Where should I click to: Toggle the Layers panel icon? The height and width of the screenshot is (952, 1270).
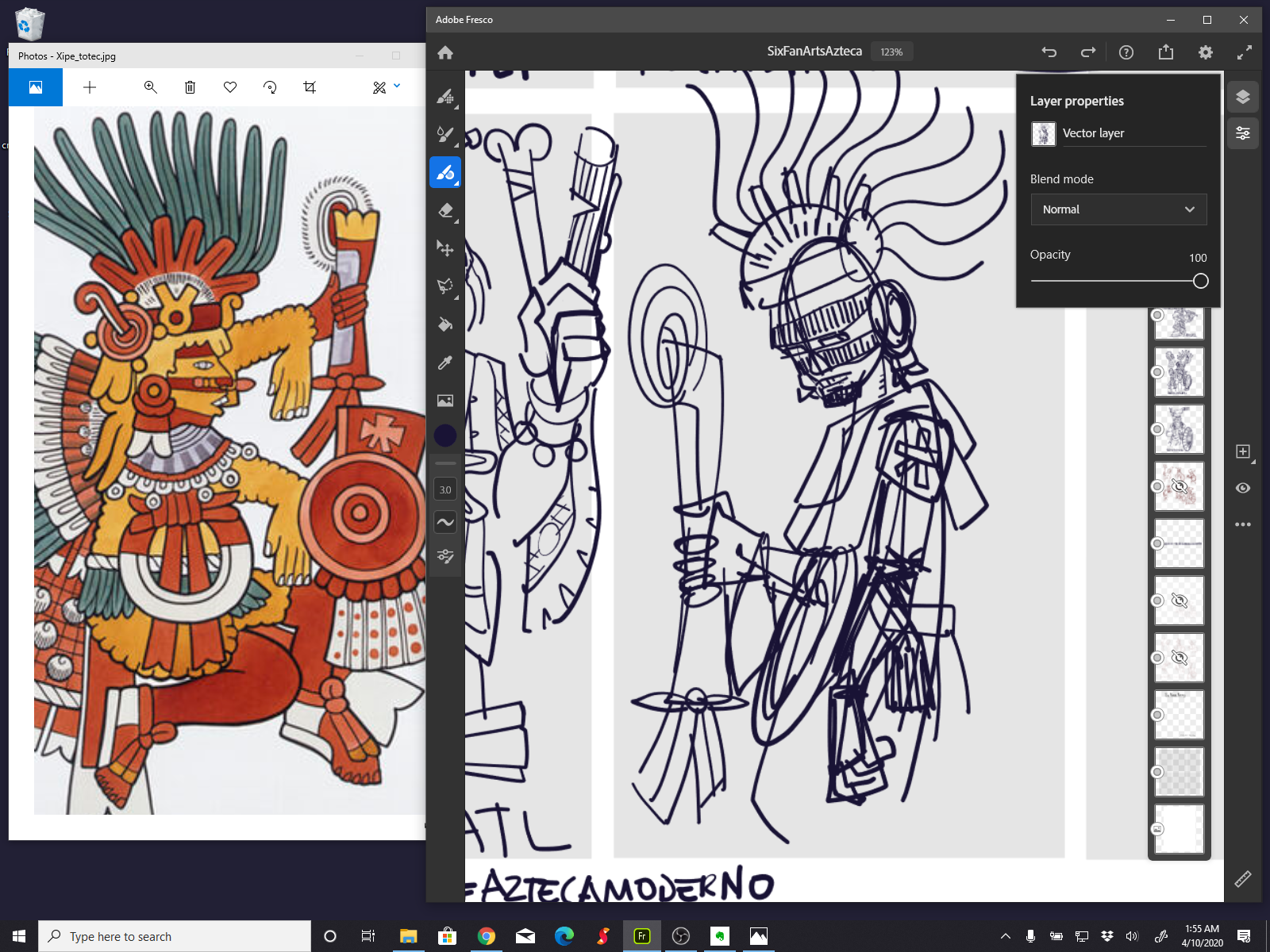[x=1243, y=97]
